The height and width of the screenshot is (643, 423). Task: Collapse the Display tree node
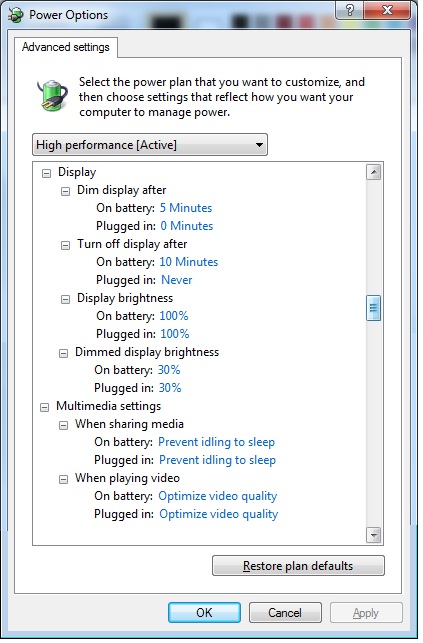pyautogui.click(x=47, y=173)
